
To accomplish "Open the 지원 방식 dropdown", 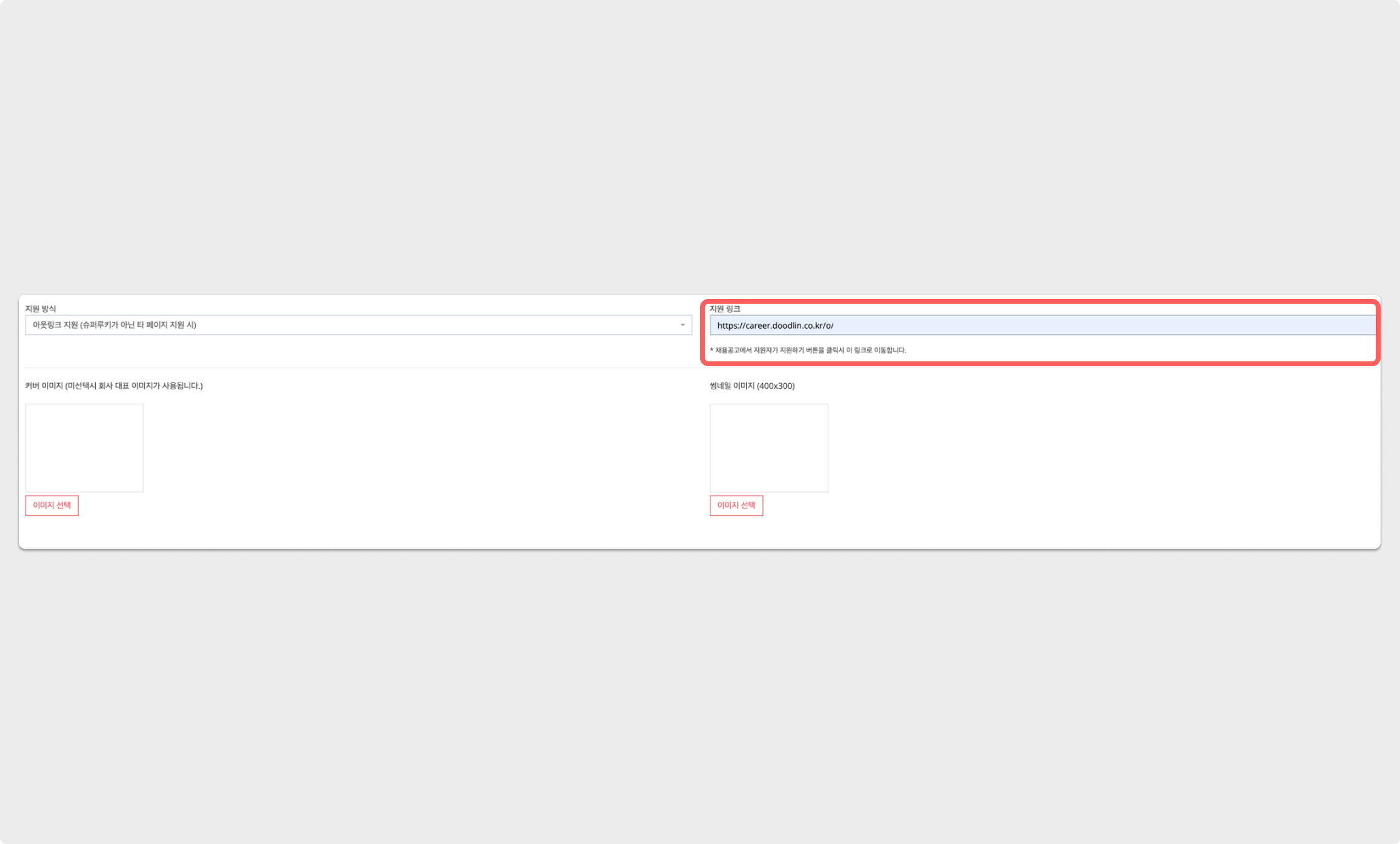I will 358,325.
